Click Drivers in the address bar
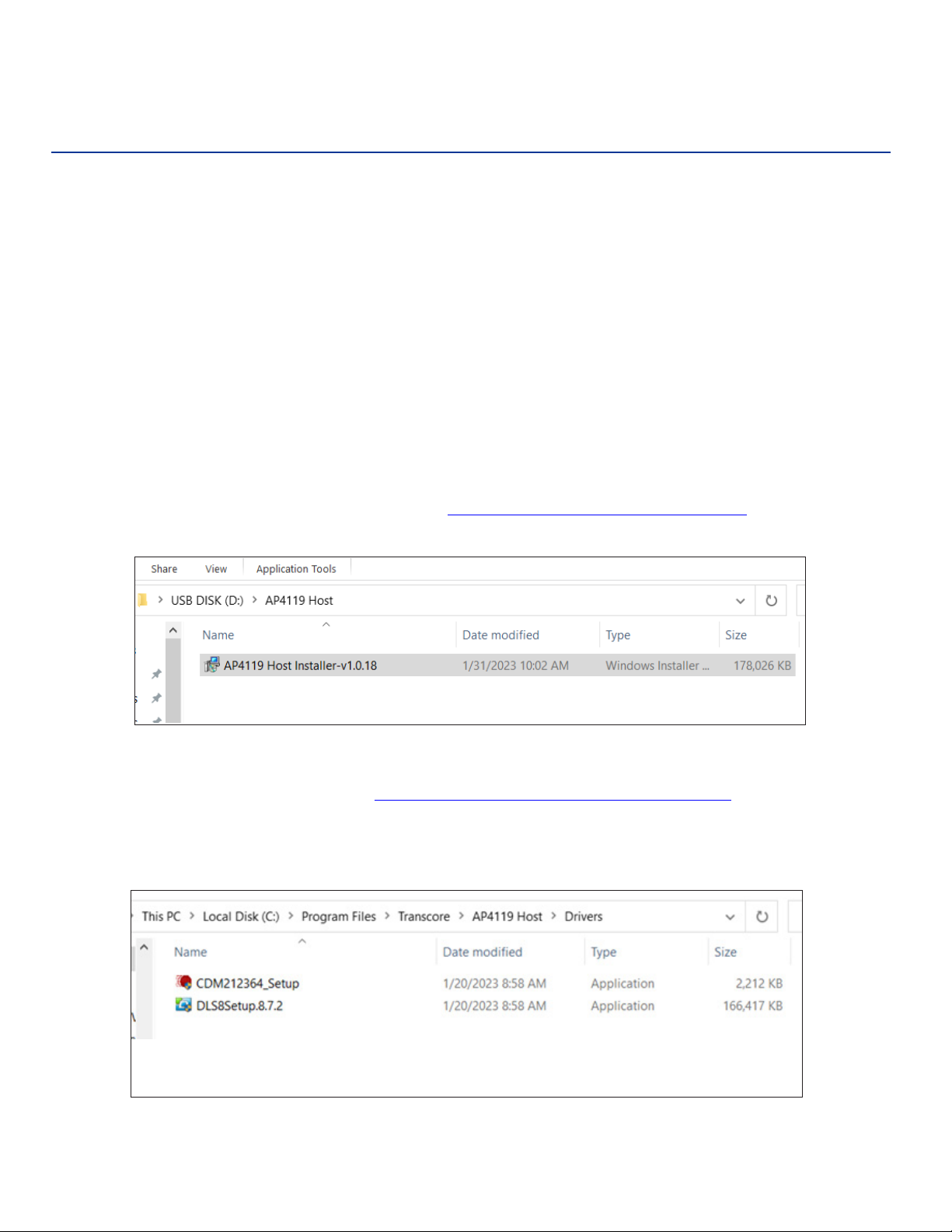 [x=584, y=916]
